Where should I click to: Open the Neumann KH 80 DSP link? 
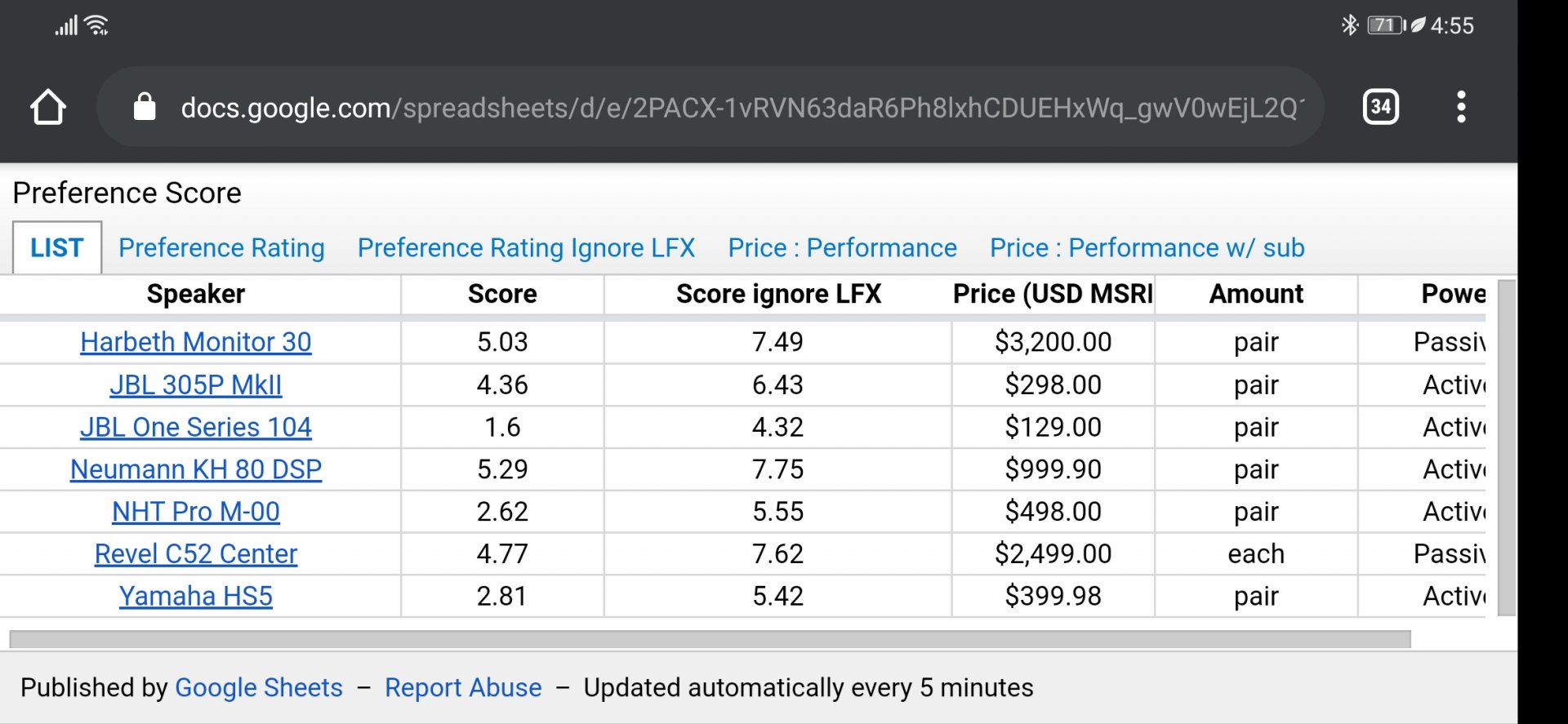196,469
